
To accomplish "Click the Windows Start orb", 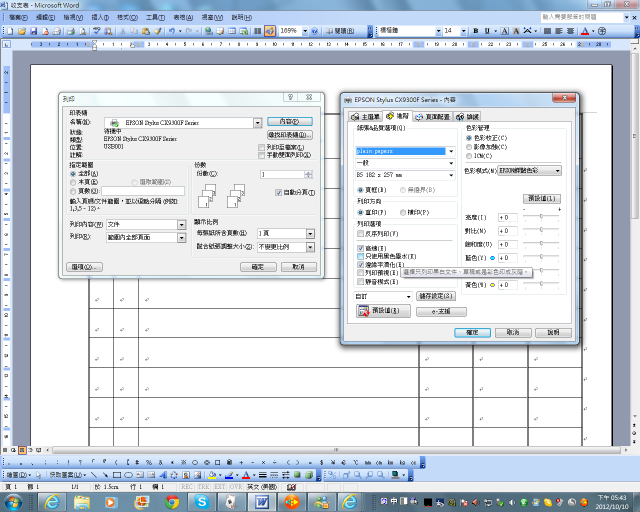I will (x=13, y=502).
